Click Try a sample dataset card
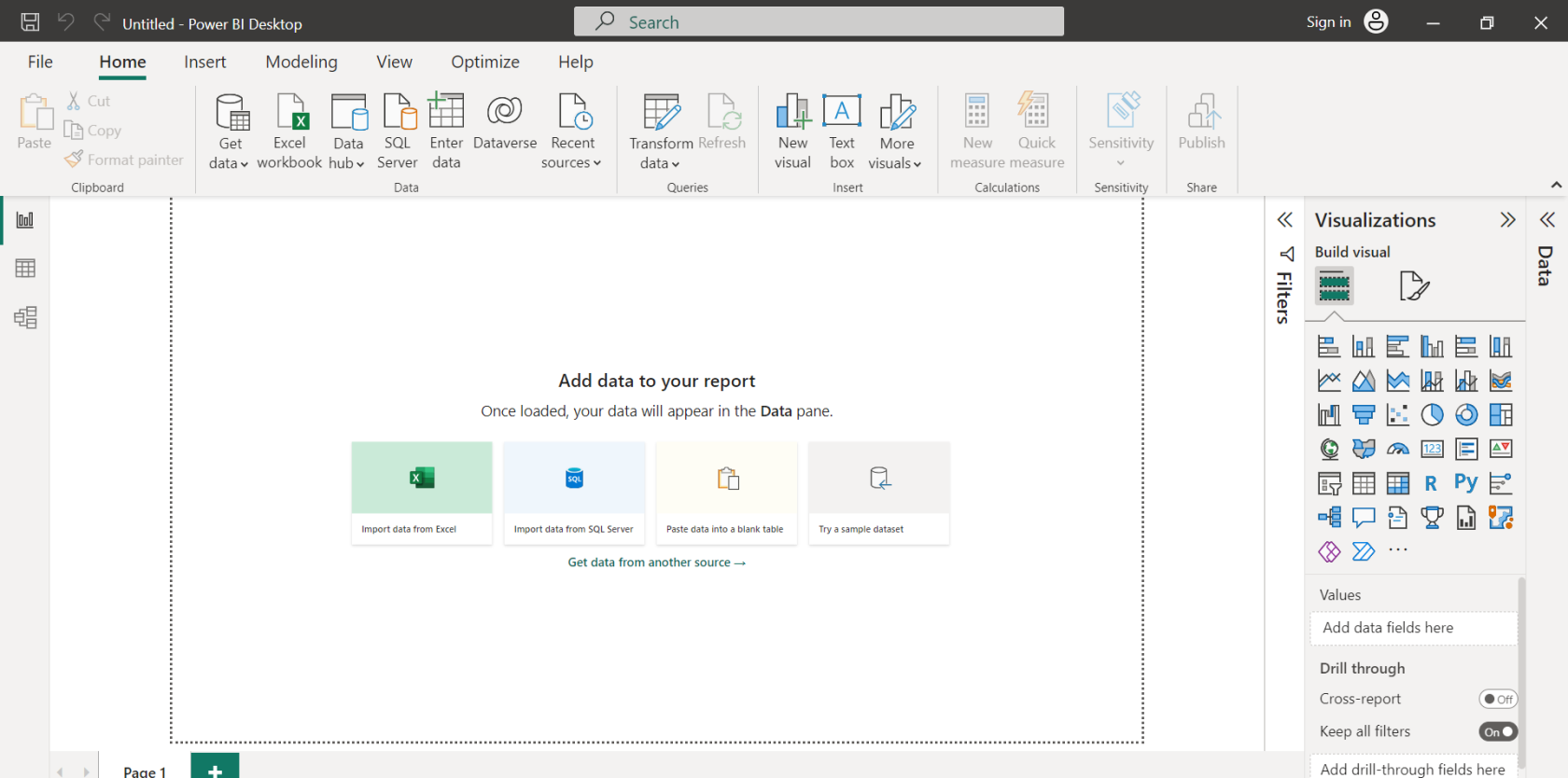 click(878, 493)
